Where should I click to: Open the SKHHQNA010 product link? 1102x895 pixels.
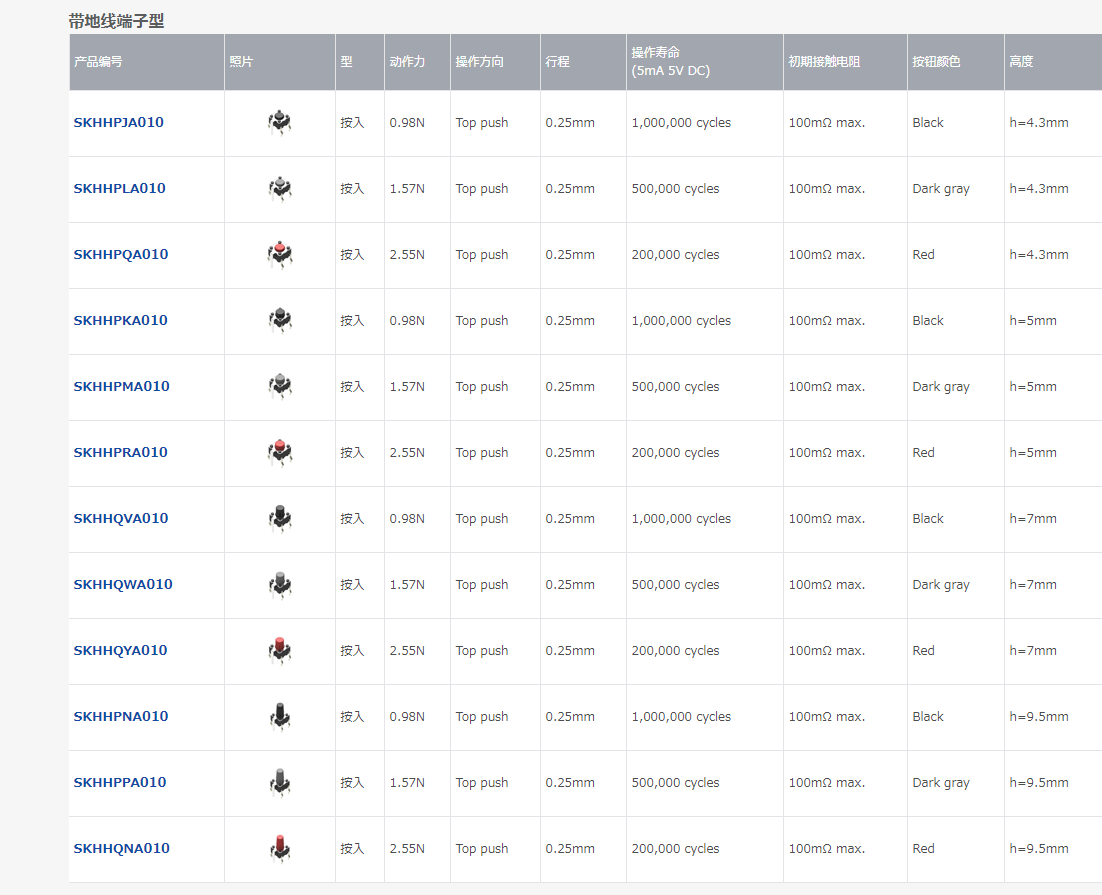(x=121, y=849)
